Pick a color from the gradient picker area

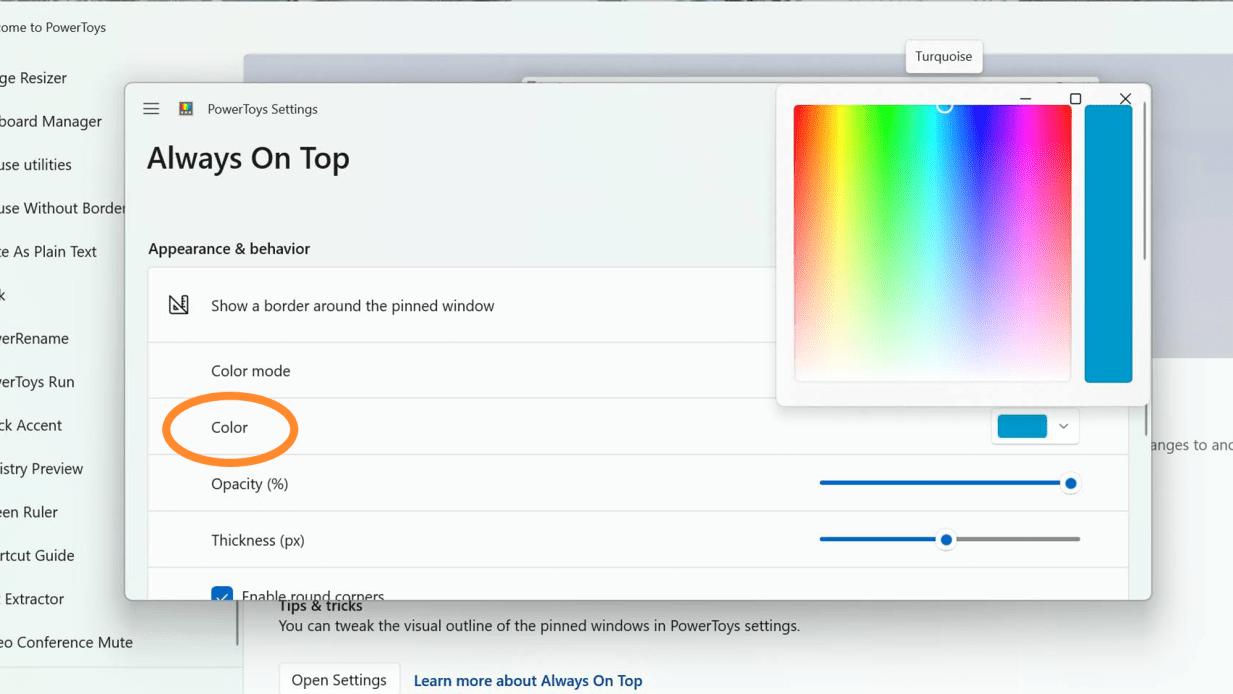(932, 243)
